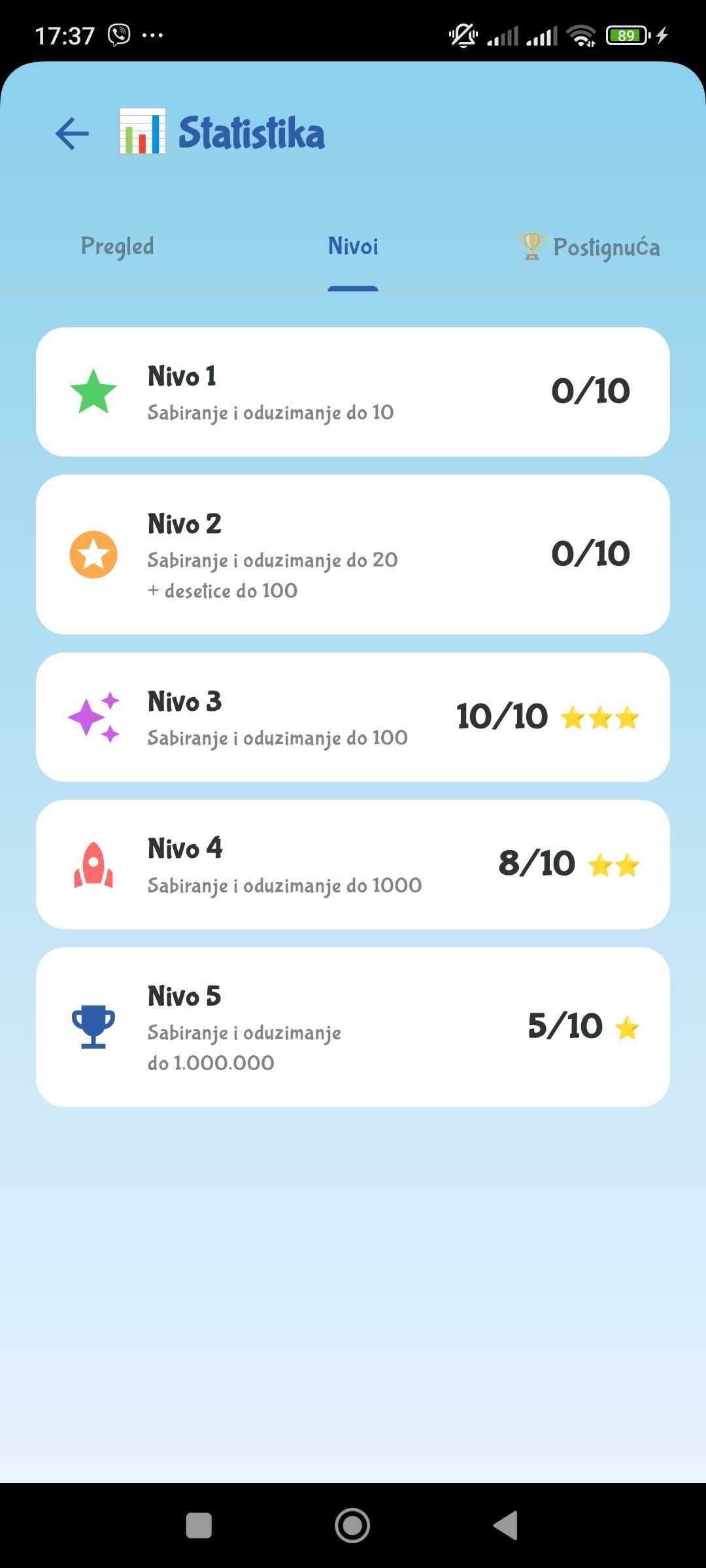This screenshot has width=706, height=1568.
Task: Tap the 8/10 score on Nivo 4
Action: click(x=537, y=864)
